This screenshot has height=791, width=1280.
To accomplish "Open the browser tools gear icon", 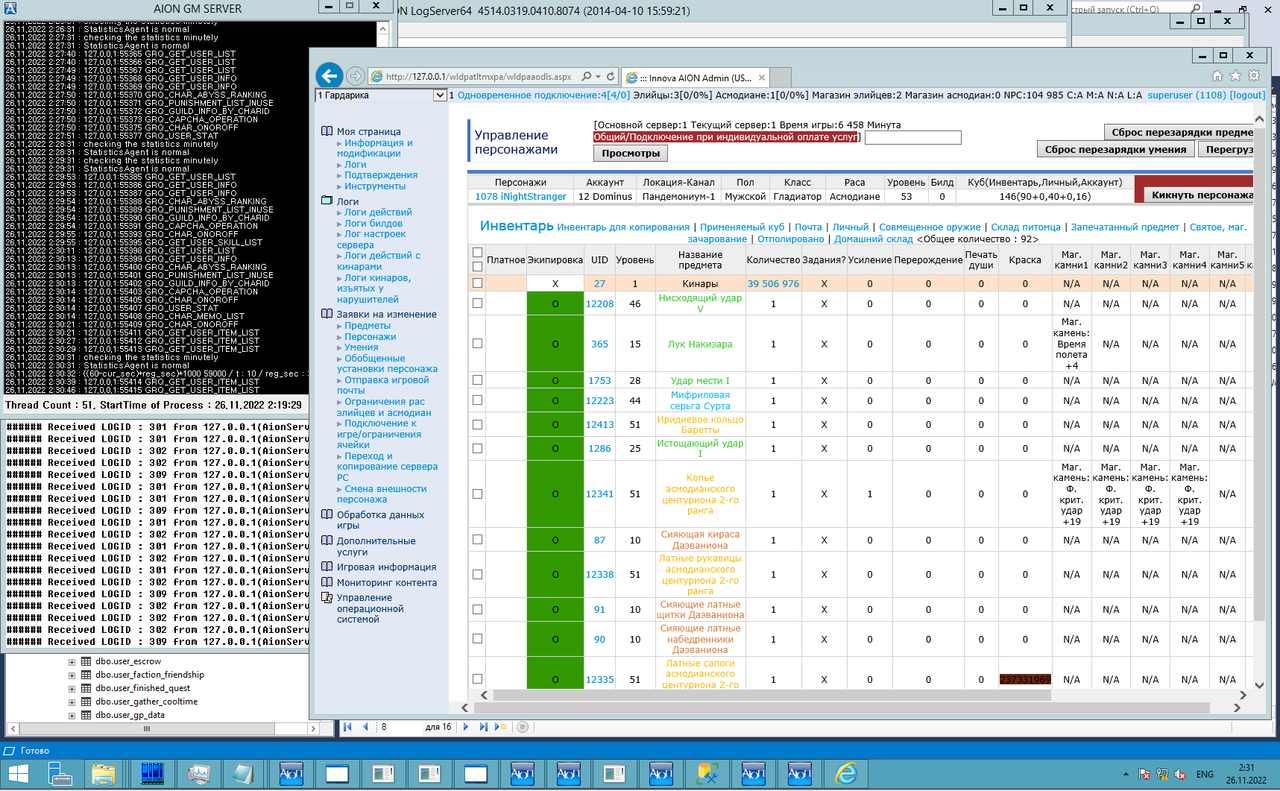I will tap(1252, 75).
